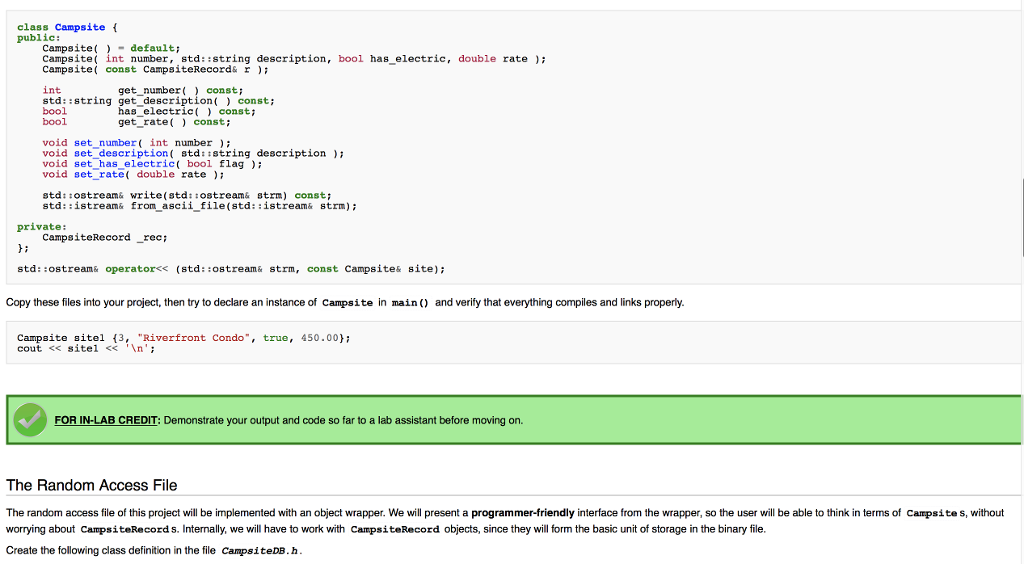The height and width of the screenshot is (564, 1024).
Task: Click the main() inline code text
Action: point(410,303)
